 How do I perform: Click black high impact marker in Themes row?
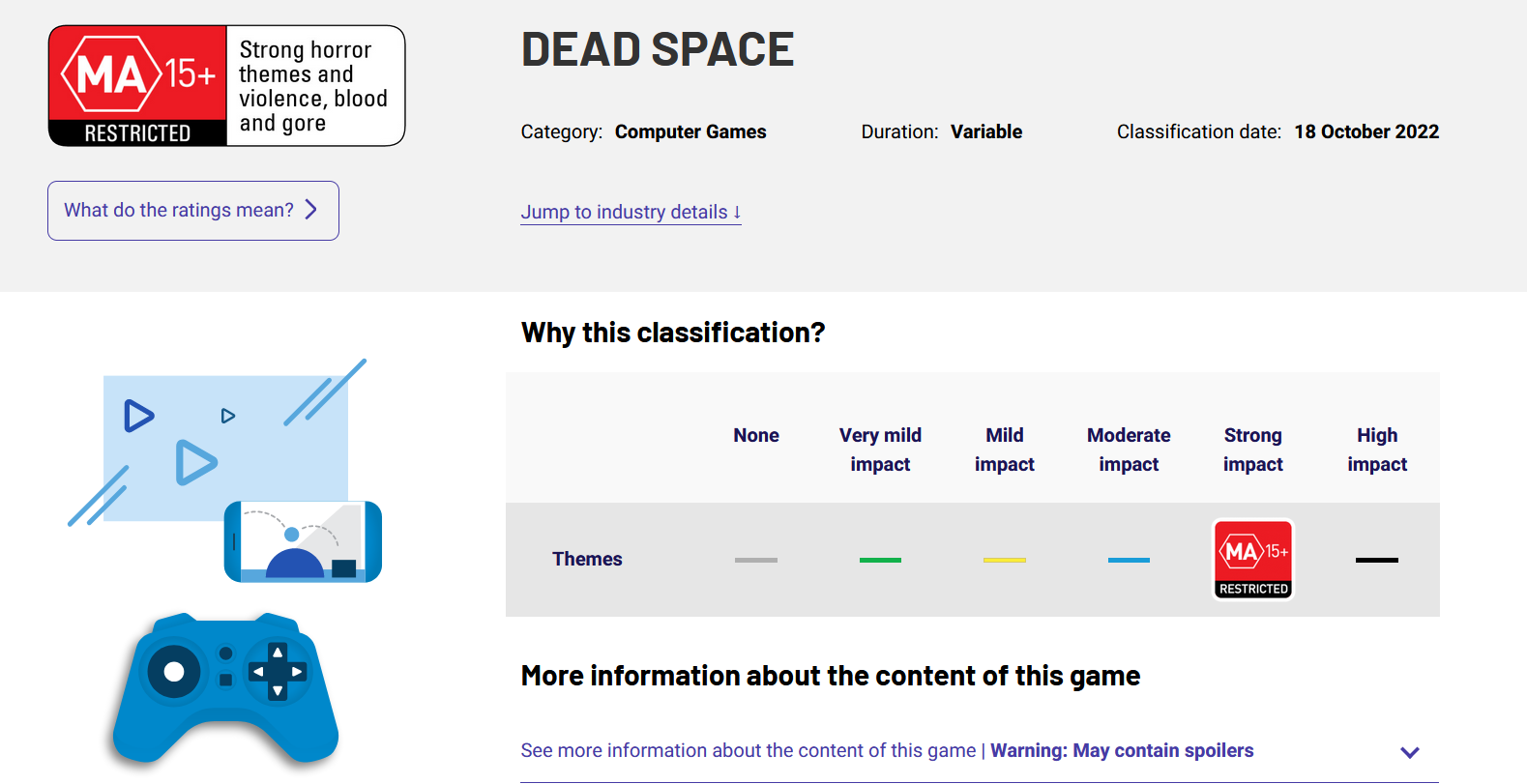coord(1377,560)
